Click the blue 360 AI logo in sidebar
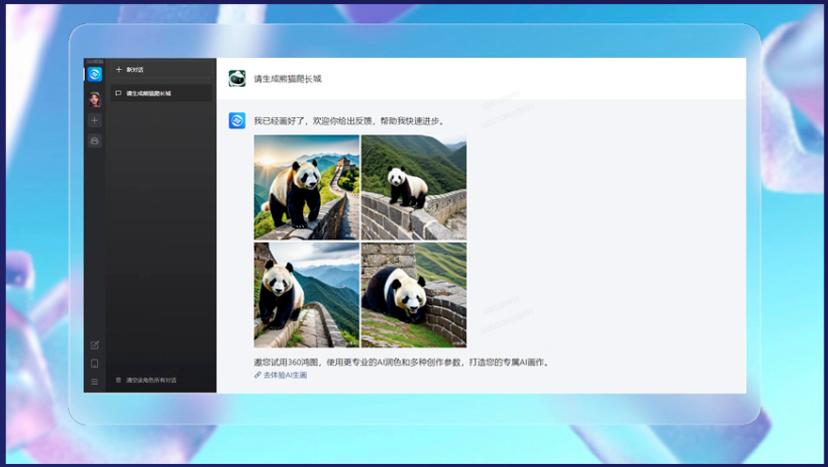This screenshot has width=828, height=467. 95,74
